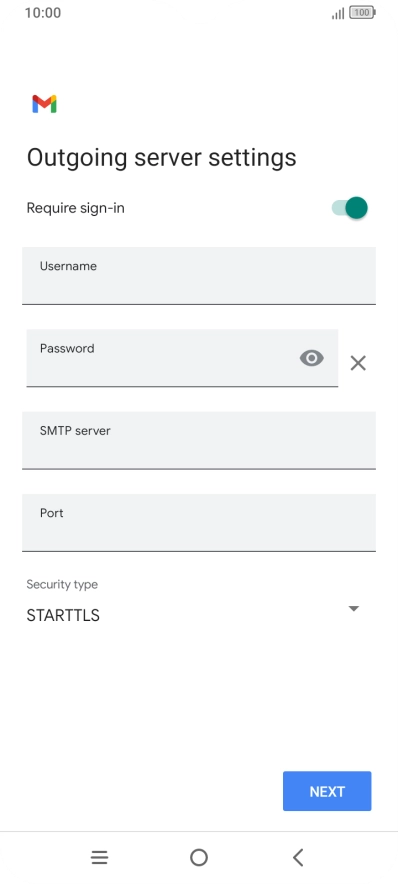Viewport: 398px width, 884px height.
Task: Focus the Username input field
Action: (x=199, y=276)
